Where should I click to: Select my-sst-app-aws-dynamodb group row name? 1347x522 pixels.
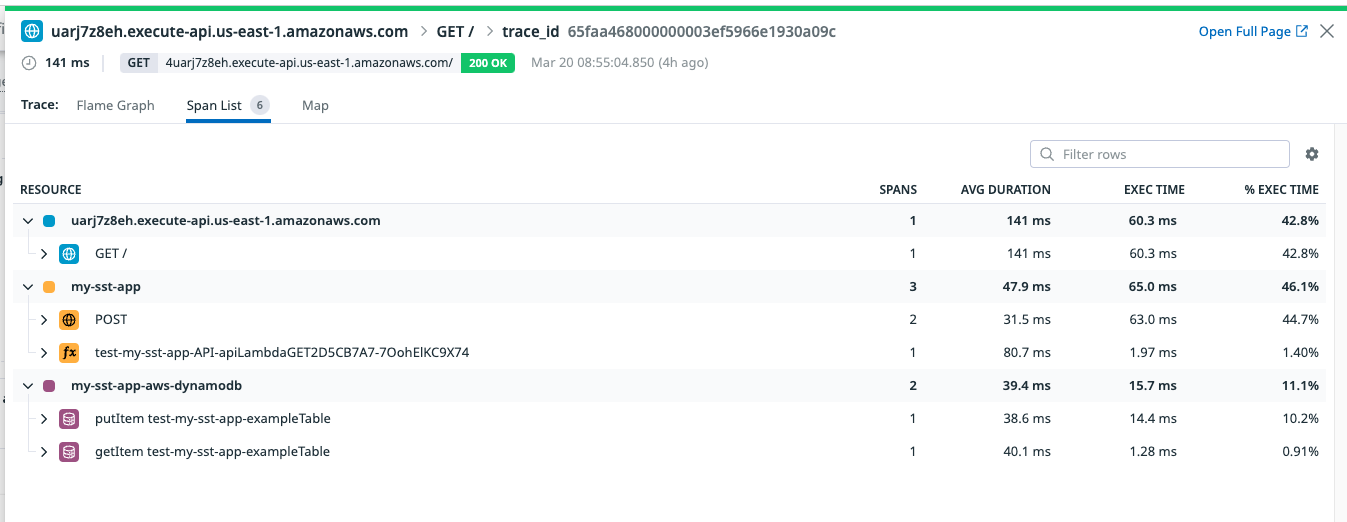(x=157, y=386)
